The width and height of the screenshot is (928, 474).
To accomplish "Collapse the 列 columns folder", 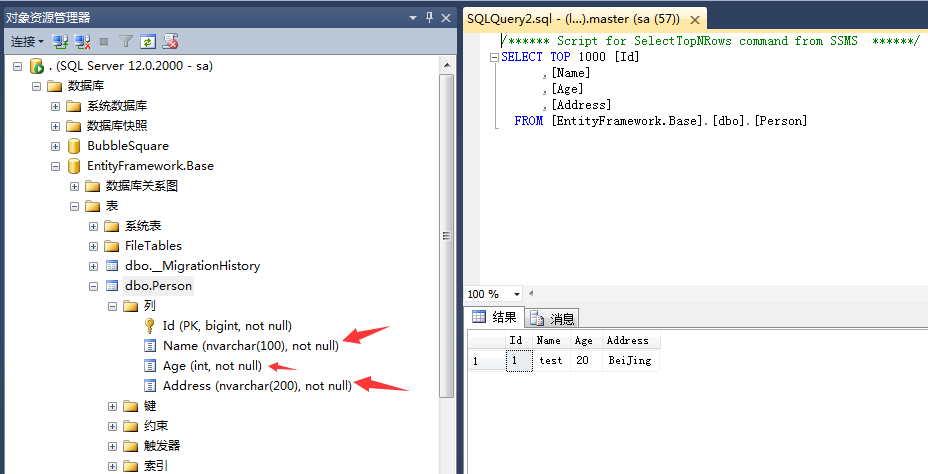I will [x=112, y=306].
